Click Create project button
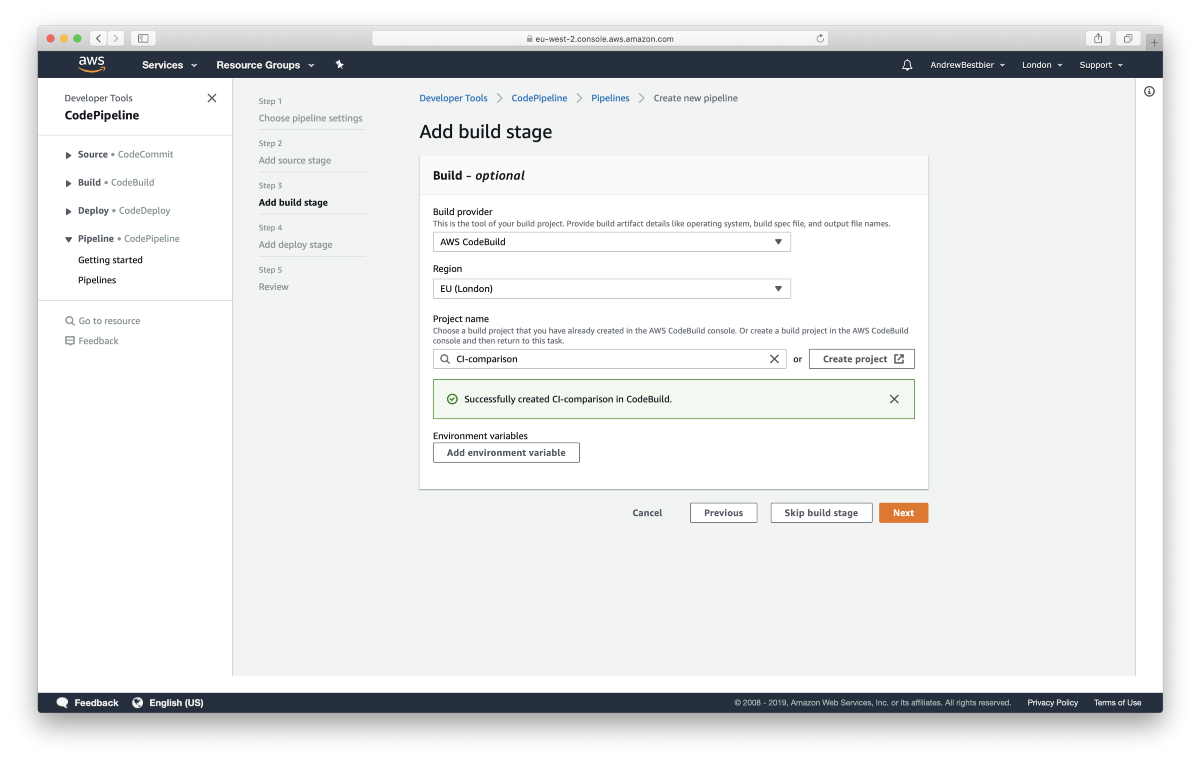 (862, 359)
